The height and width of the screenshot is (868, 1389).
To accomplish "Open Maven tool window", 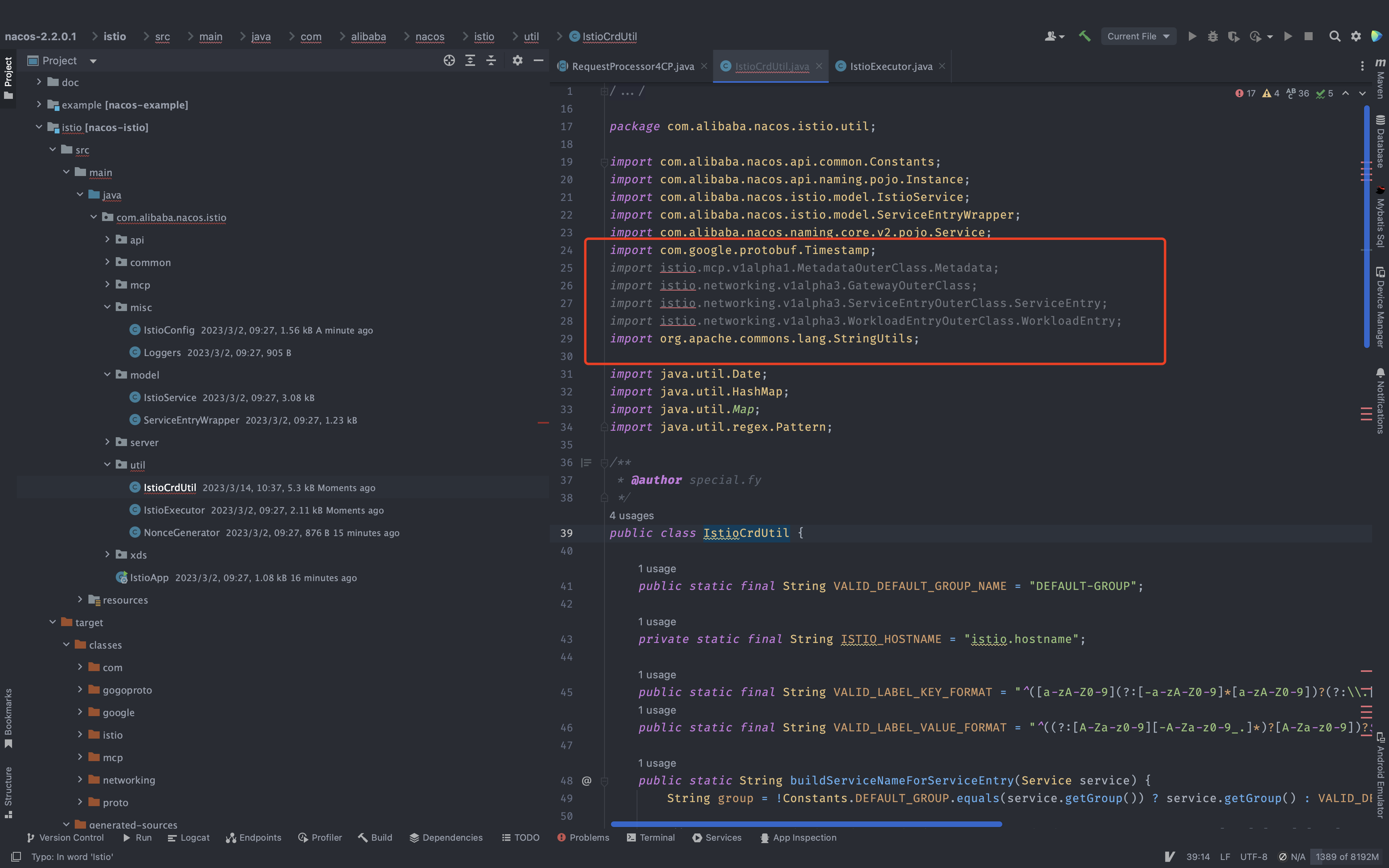I will (x=1381, y=79).
